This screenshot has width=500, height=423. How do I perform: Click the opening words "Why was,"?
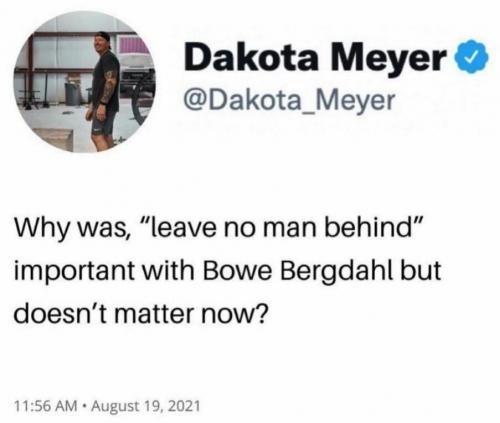coord(72,229)
